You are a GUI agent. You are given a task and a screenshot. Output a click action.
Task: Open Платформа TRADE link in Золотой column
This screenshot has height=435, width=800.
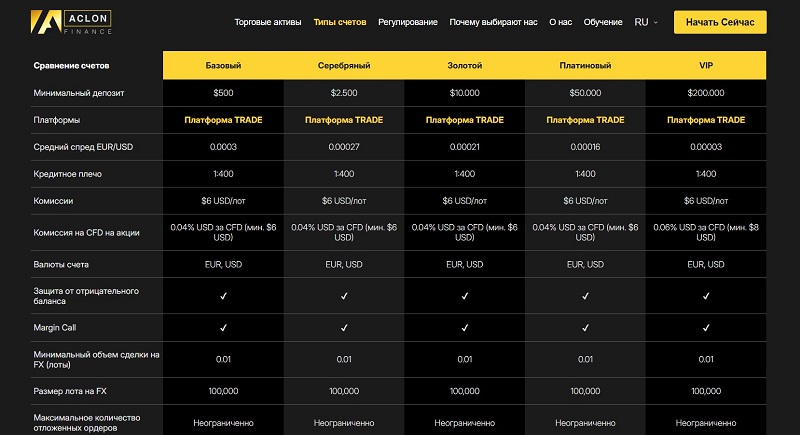coord(464,120)
